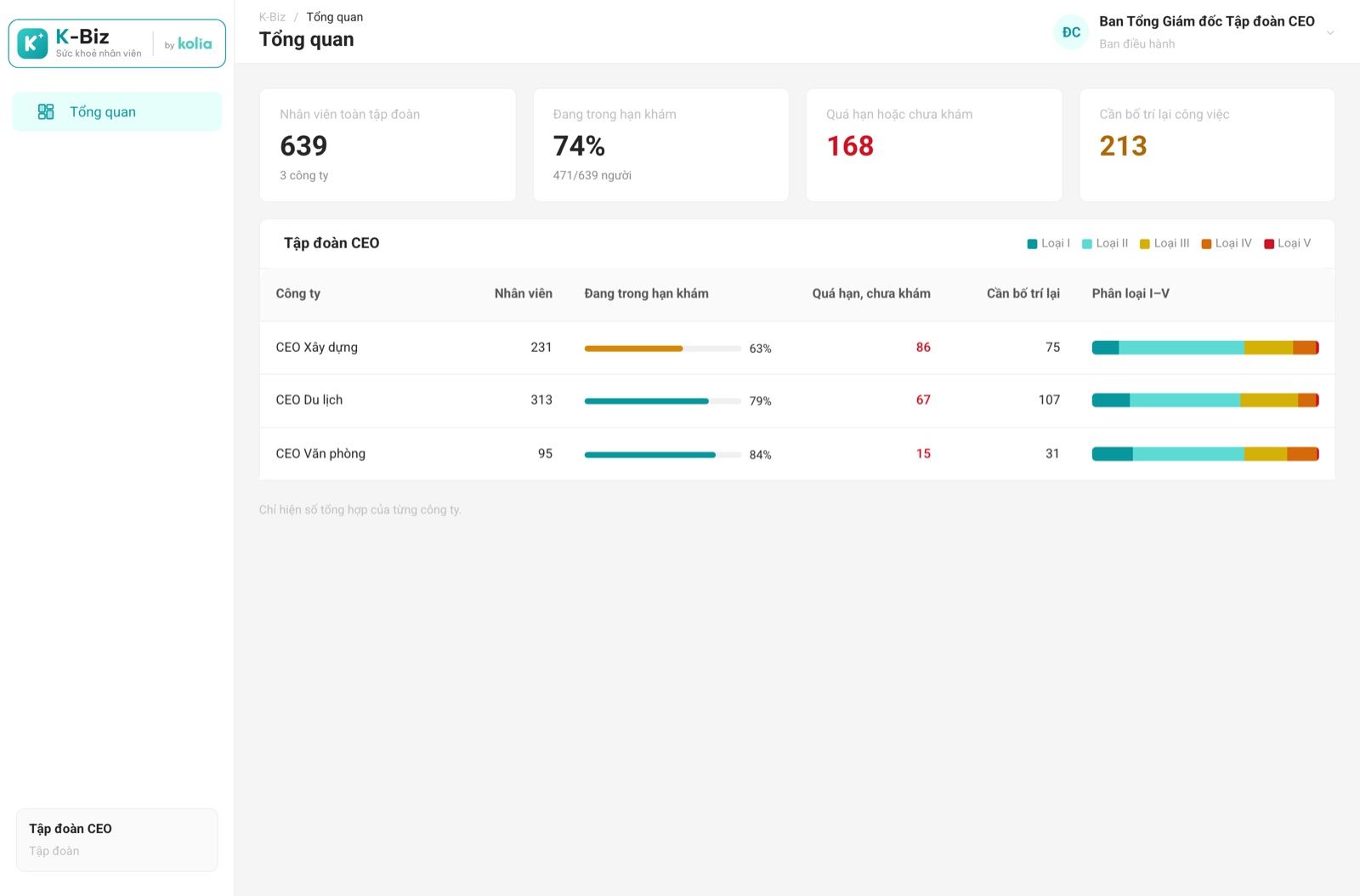Click CEO Du lịch classification stacked bar
This screenshot has height=896, width=1360.
coord(1205,400)
